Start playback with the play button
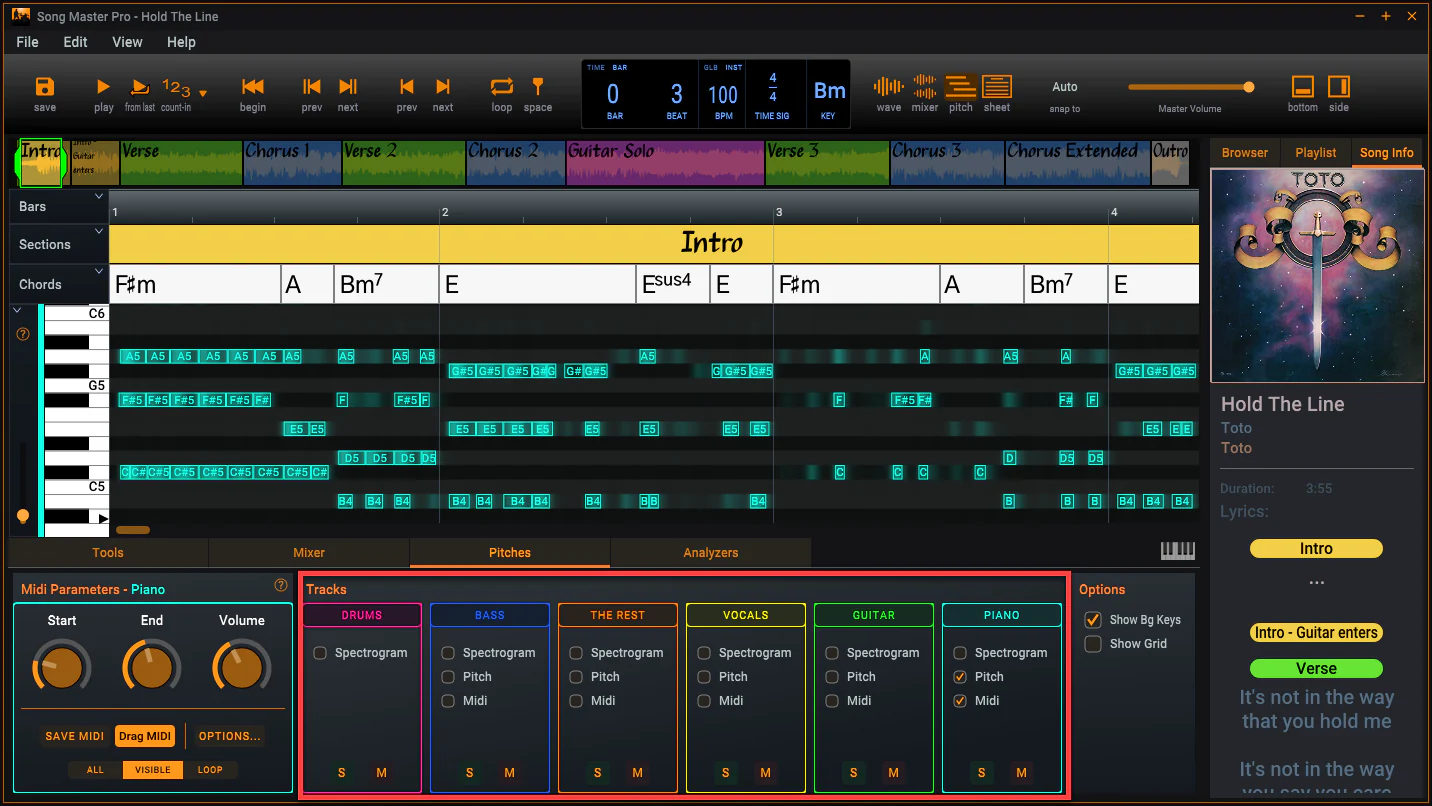The image size is (1432, 806). pos(104,87)
